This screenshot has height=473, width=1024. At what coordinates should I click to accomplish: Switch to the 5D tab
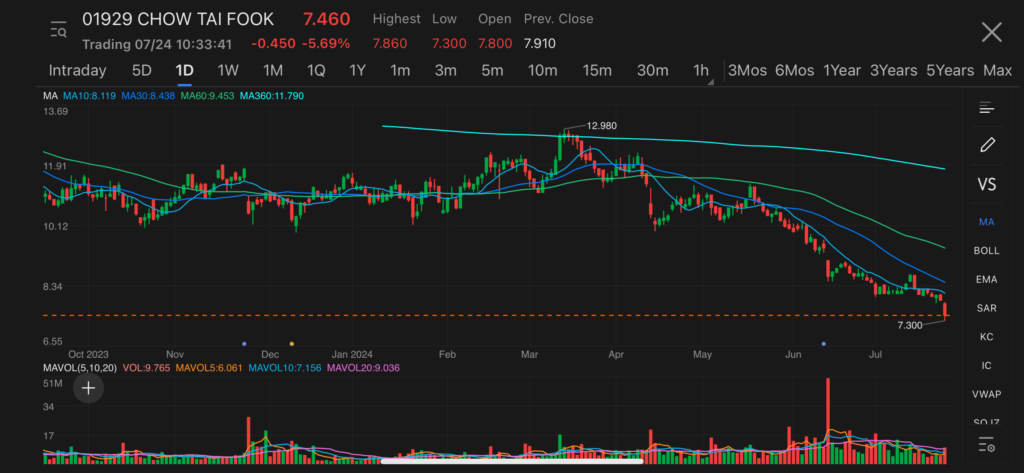coord(142,71)
